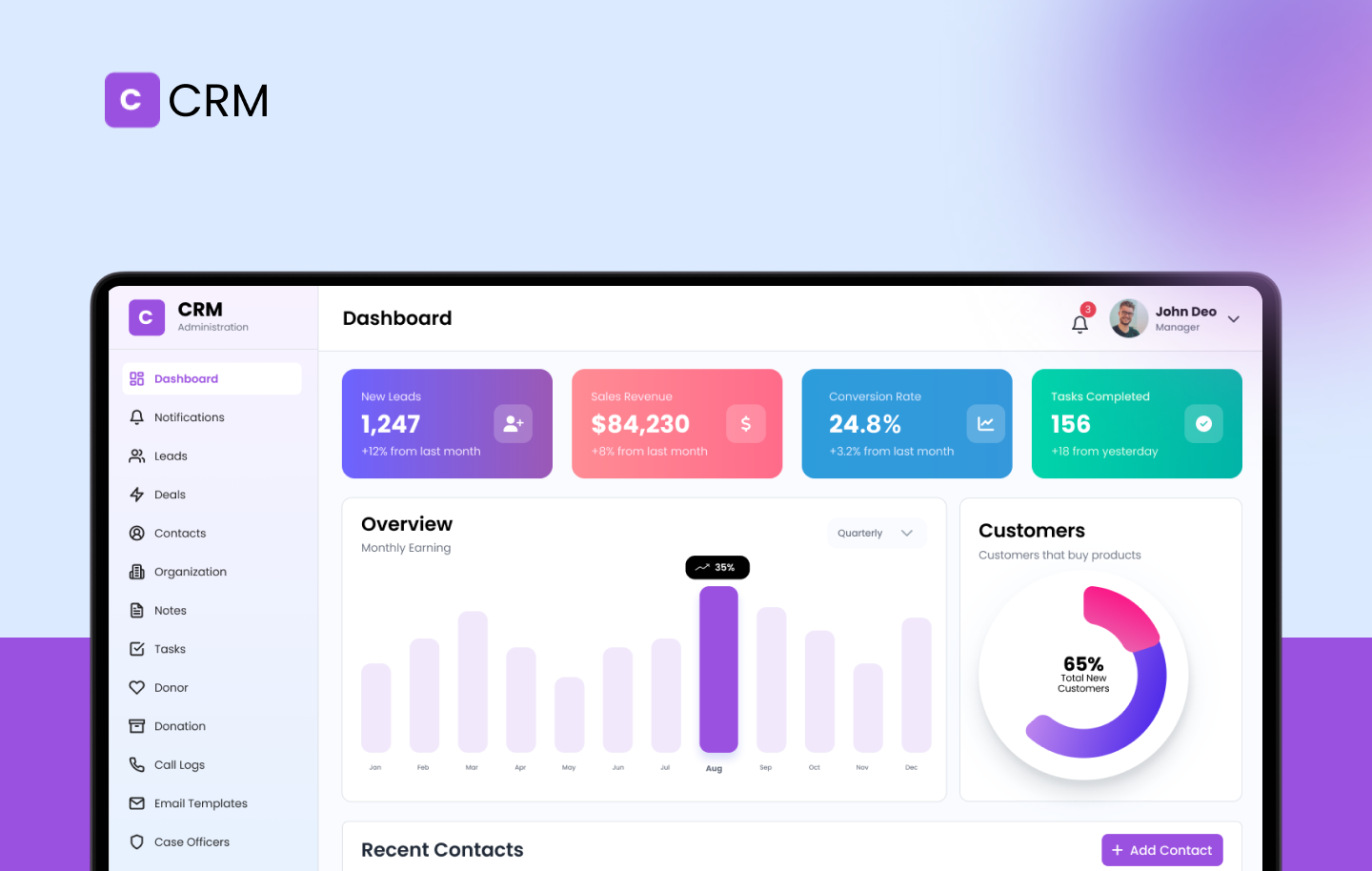
Task: Click the notification bell icon
Action: click(x=1079, y=324)
